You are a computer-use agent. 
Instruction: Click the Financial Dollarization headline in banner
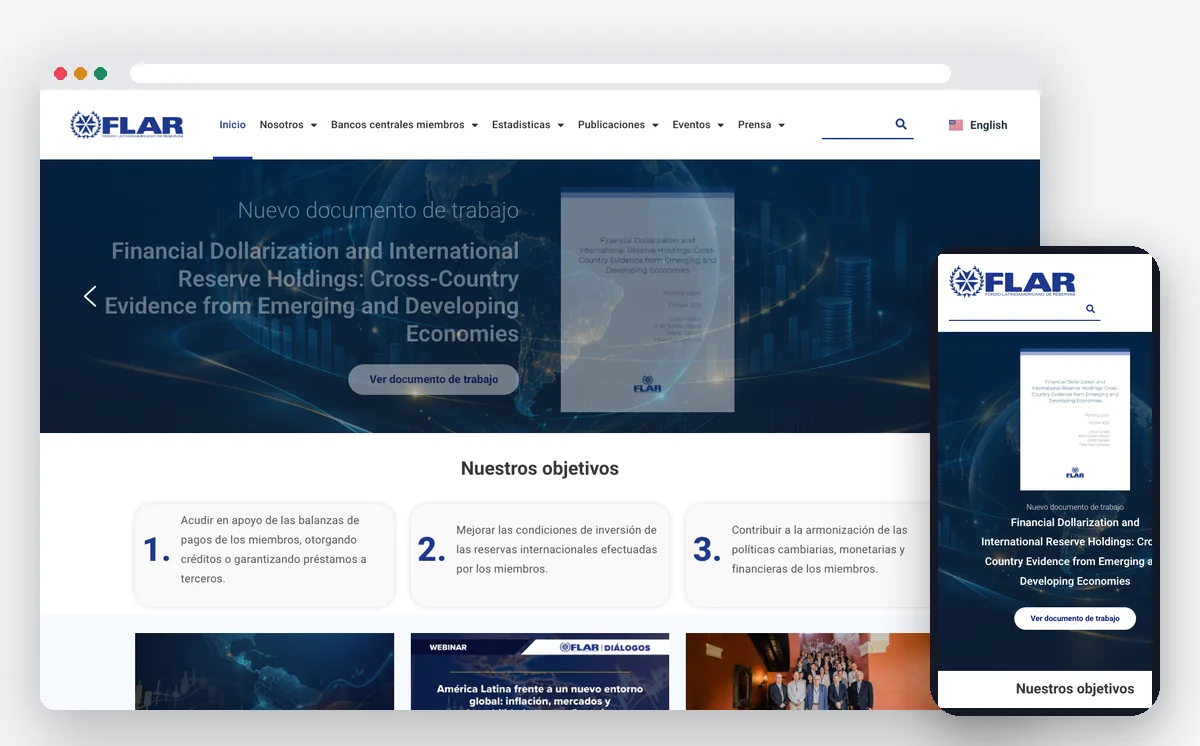(x=313, y=292)
